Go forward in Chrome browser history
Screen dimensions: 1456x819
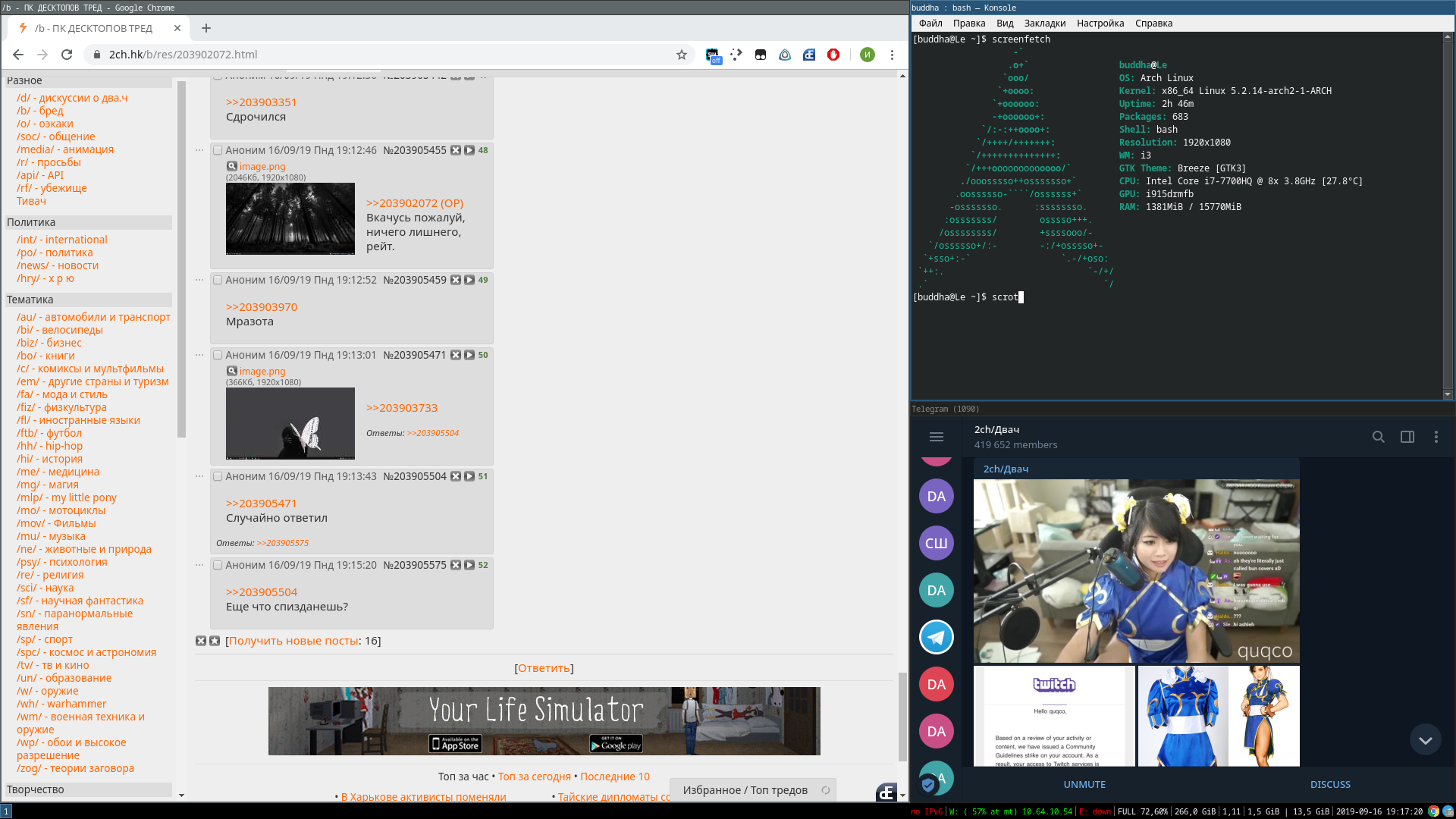pos(42,55)
